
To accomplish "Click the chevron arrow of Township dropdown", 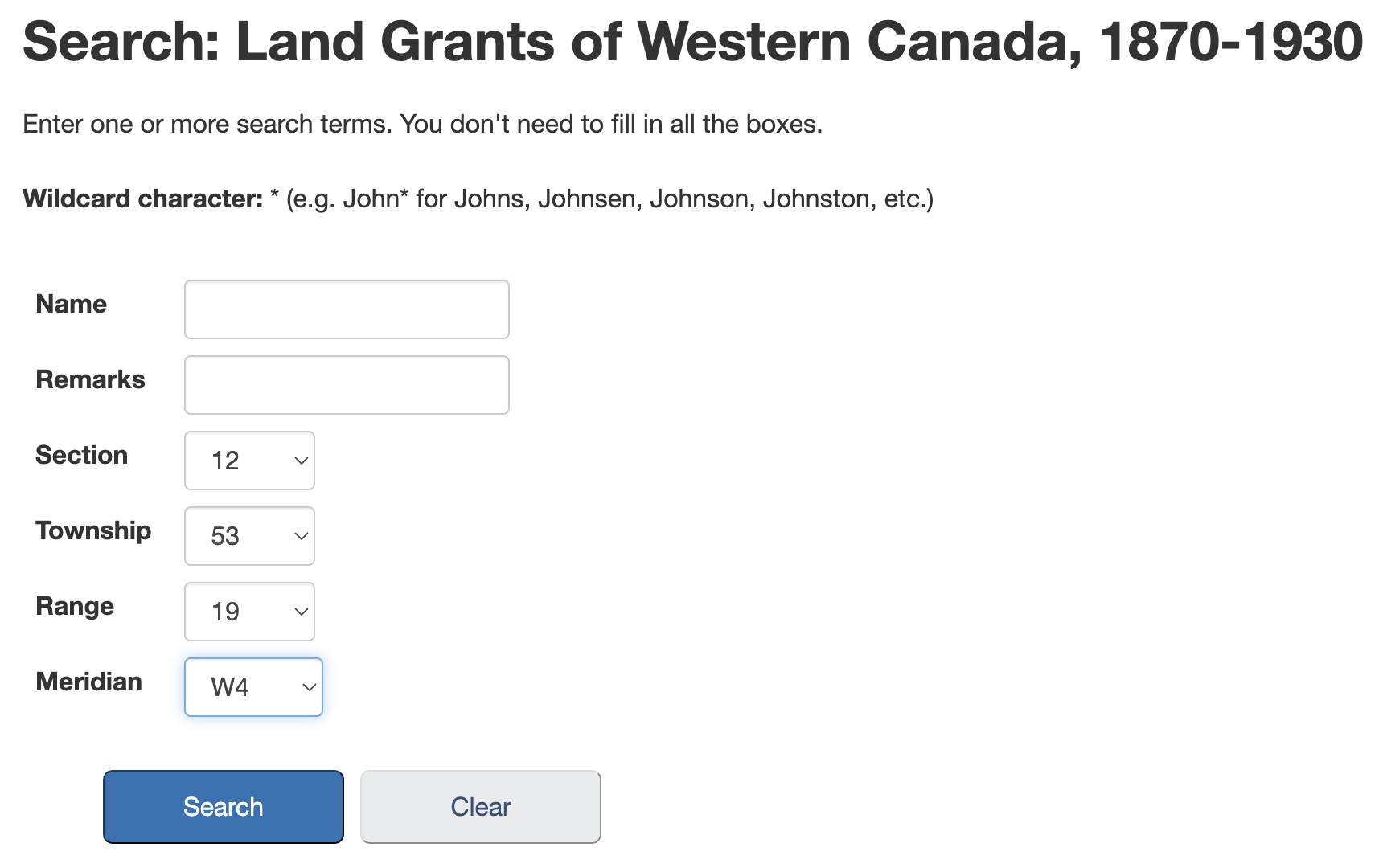I will [302, 536].
